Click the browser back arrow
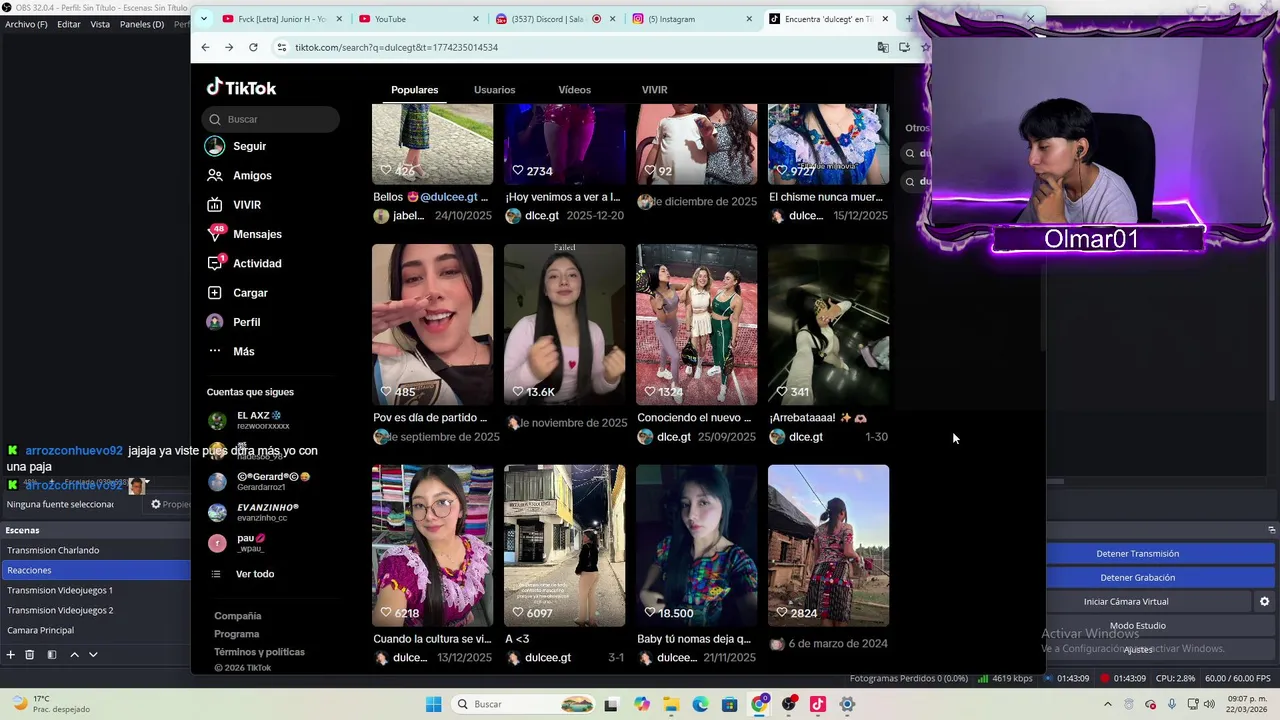The image size is (1280, 720). [x=205, y=47]
